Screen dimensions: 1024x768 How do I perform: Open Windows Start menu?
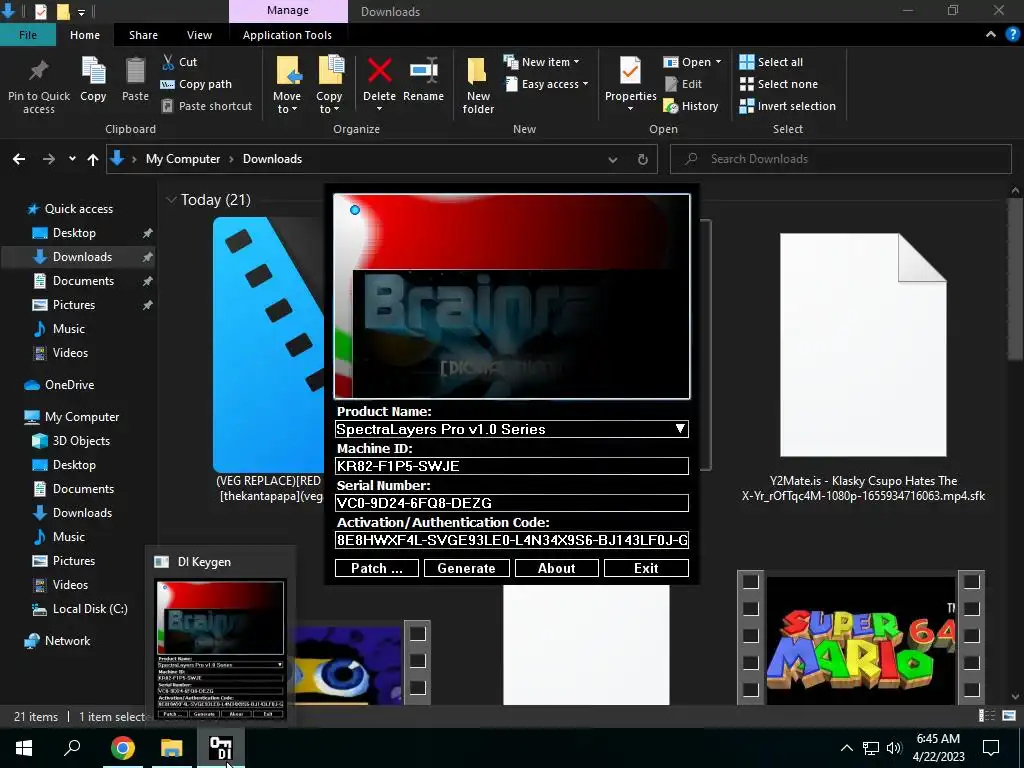(x=24, y=747)
